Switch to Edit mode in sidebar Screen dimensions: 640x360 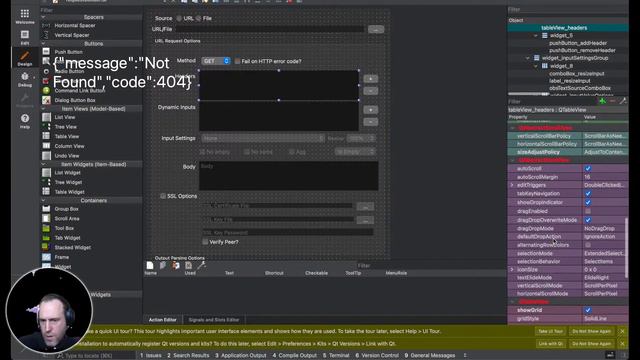tap(24, 37)
